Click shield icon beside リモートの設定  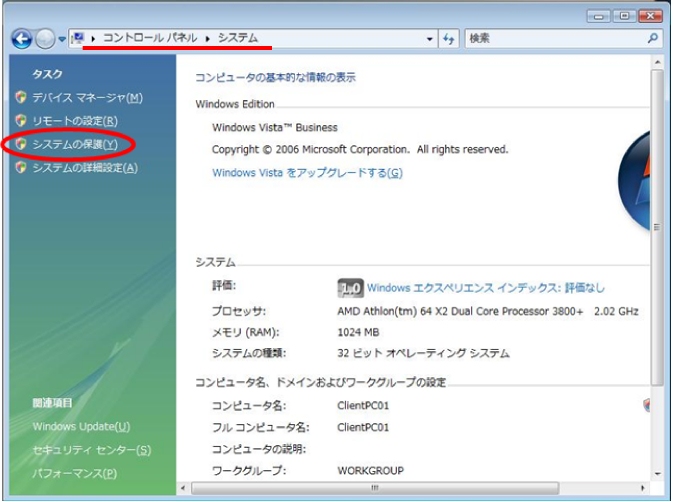point(21,121)
